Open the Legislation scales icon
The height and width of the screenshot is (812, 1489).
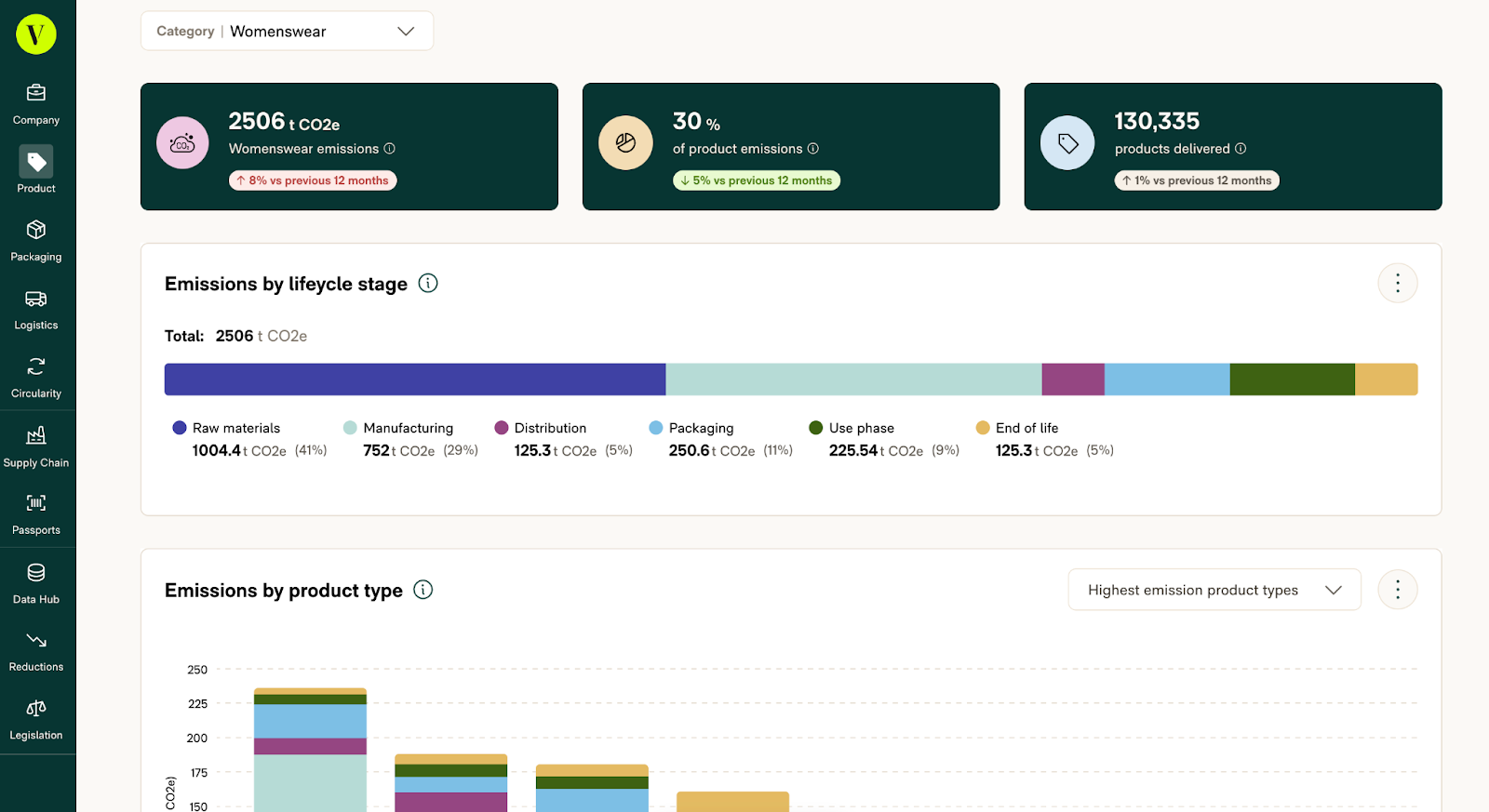click(x=36, y=709)
